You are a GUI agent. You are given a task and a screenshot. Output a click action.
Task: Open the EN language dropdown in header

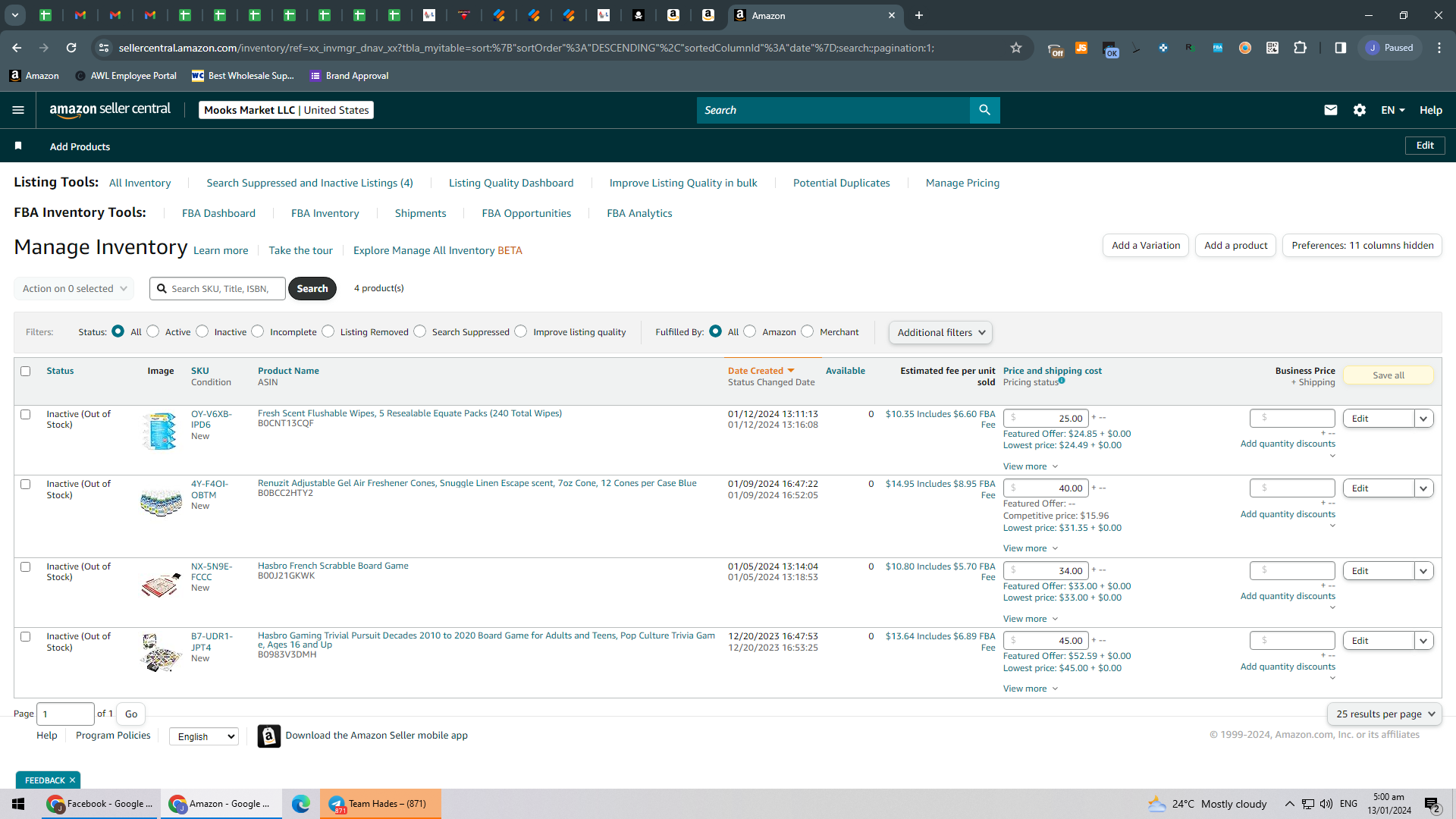(1393, 110)
